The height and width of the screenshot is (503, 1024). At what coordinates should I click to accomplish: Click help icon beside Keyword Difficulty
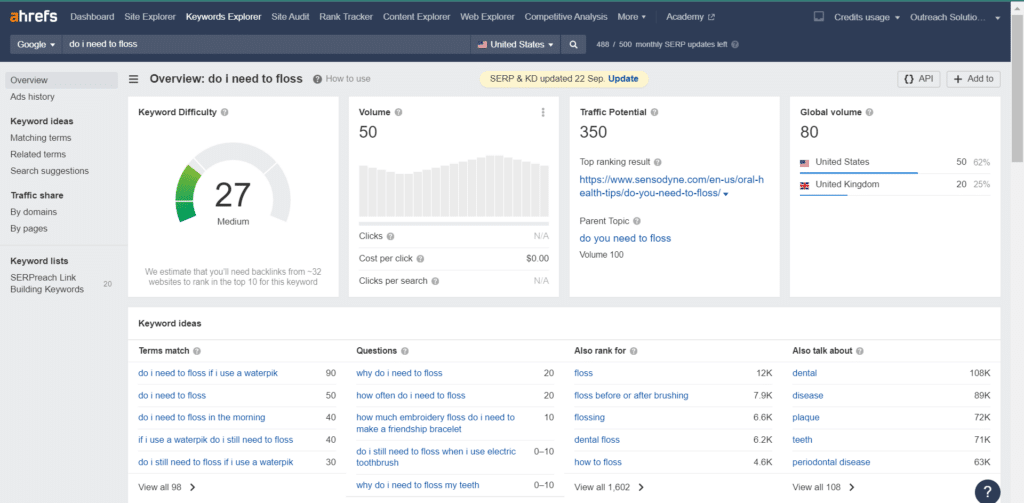point(225,112)
